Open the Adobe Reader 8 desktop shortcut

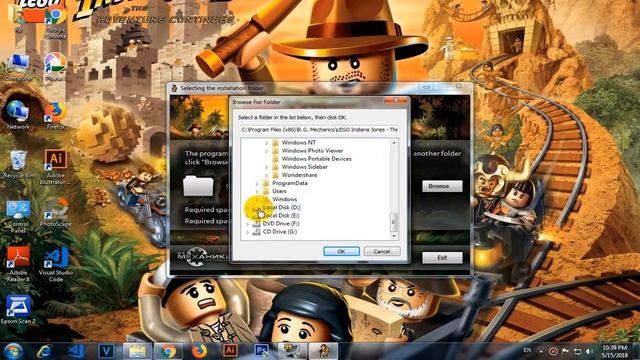pos(18,264)
